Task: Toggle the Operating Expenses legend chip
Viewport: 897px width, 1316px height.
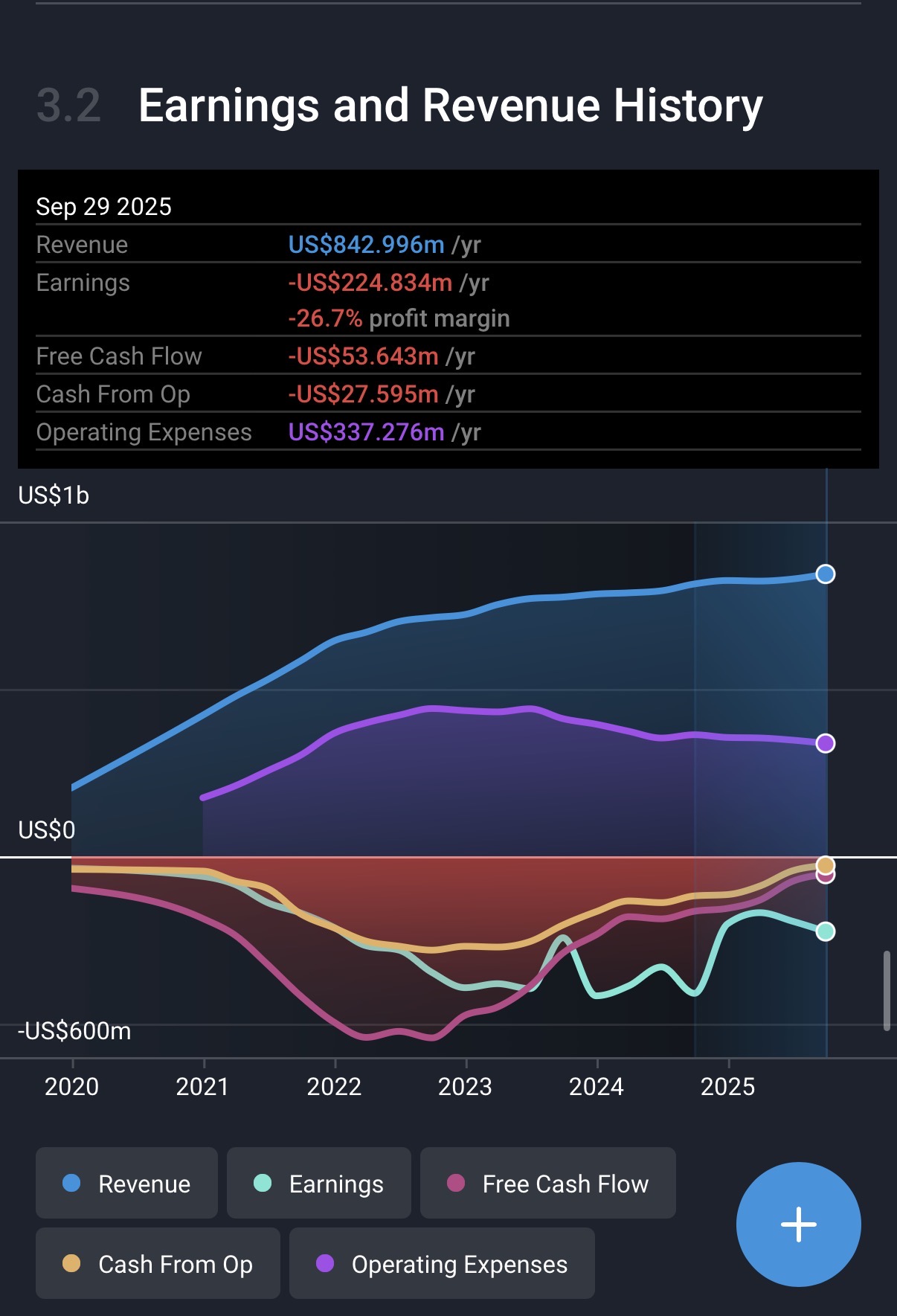Action: pyautogui.click(x=442, y=1264)
